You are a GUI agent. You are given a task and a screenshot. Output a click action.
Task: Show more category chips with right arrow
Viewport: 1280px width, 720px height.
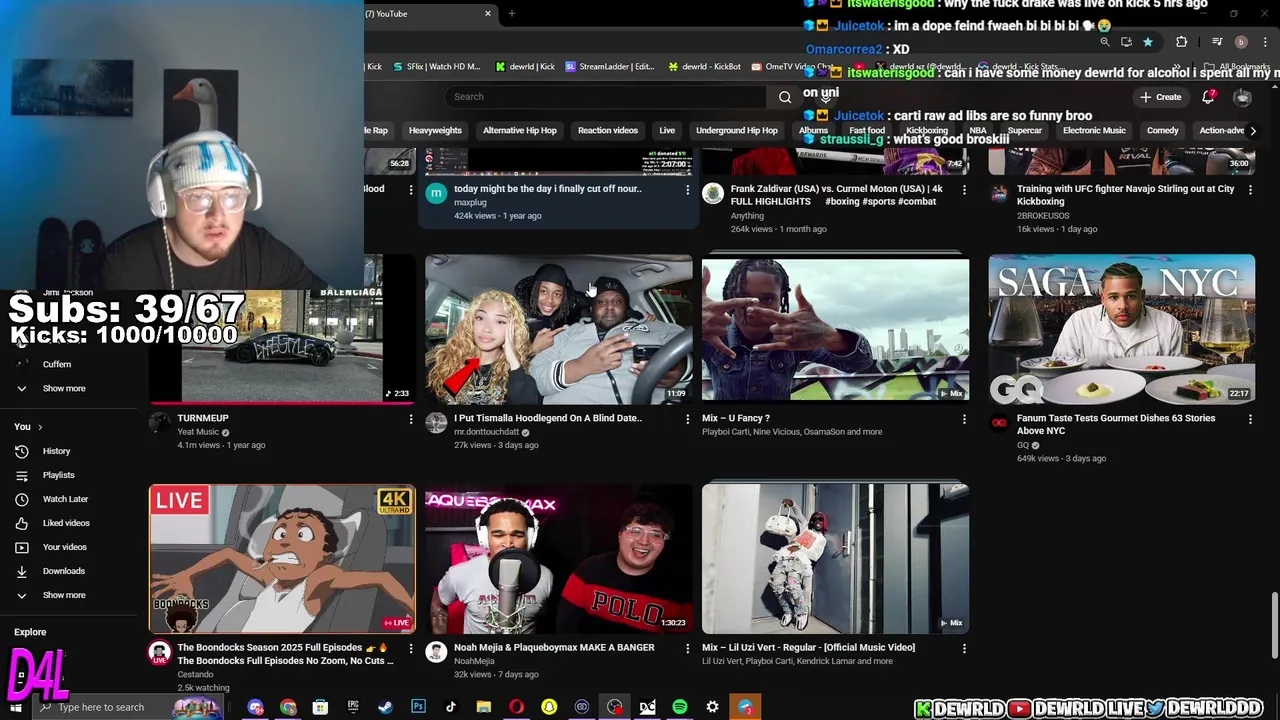pyautogui.click(x=1253, y=131)
